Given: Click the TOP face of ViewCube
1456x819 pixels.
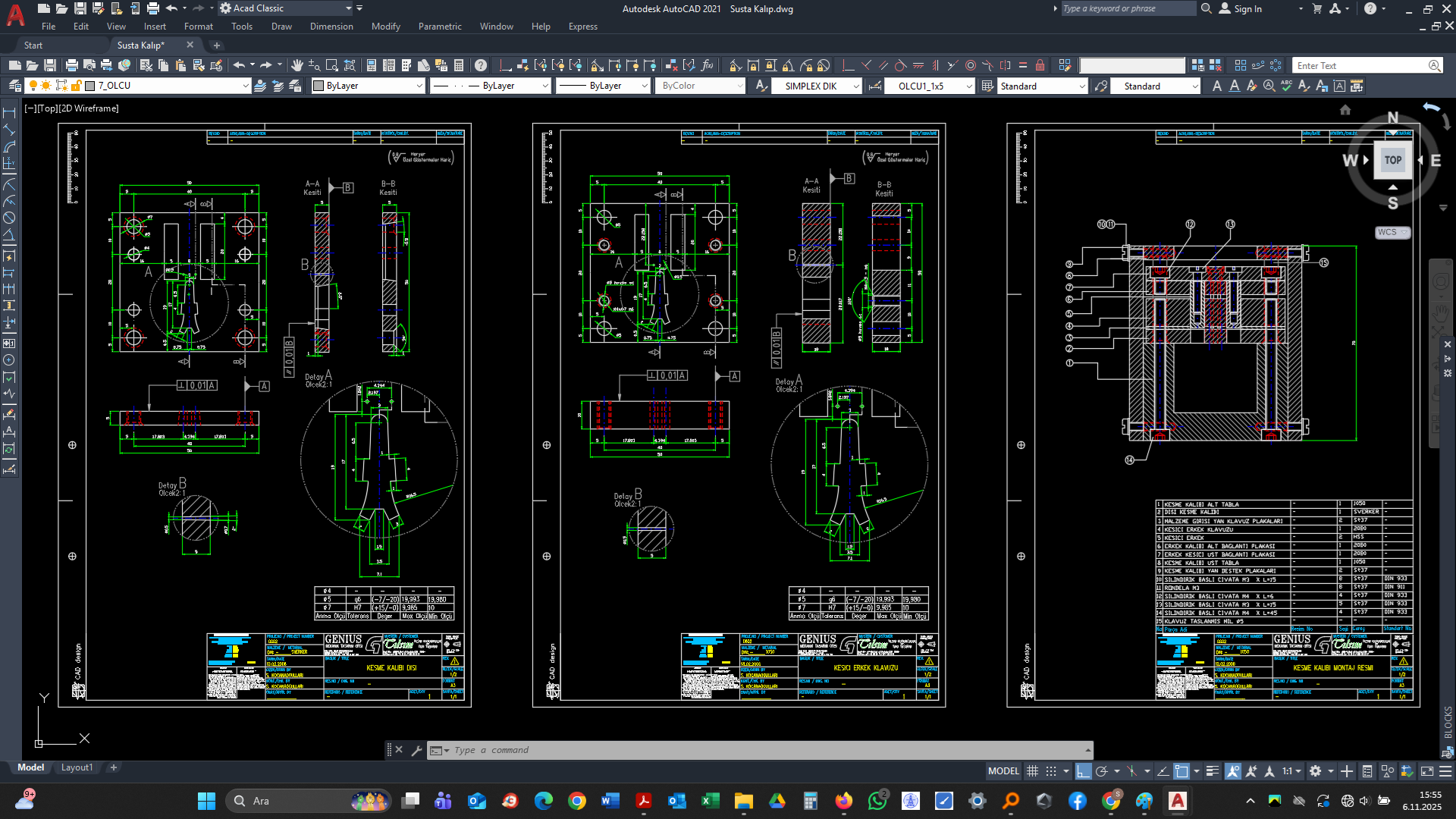Looking at the screenshot, I should 1392,160.
